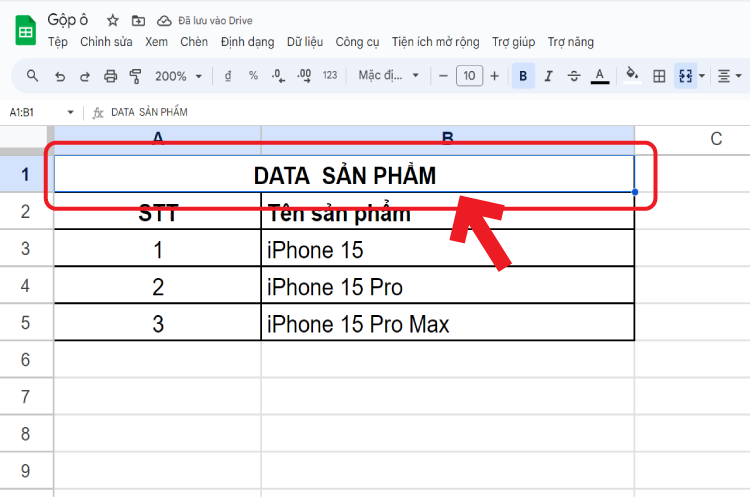Select STT cell with value 3
The width and height of the screenshot is (750, 501).
coord(158,323)
